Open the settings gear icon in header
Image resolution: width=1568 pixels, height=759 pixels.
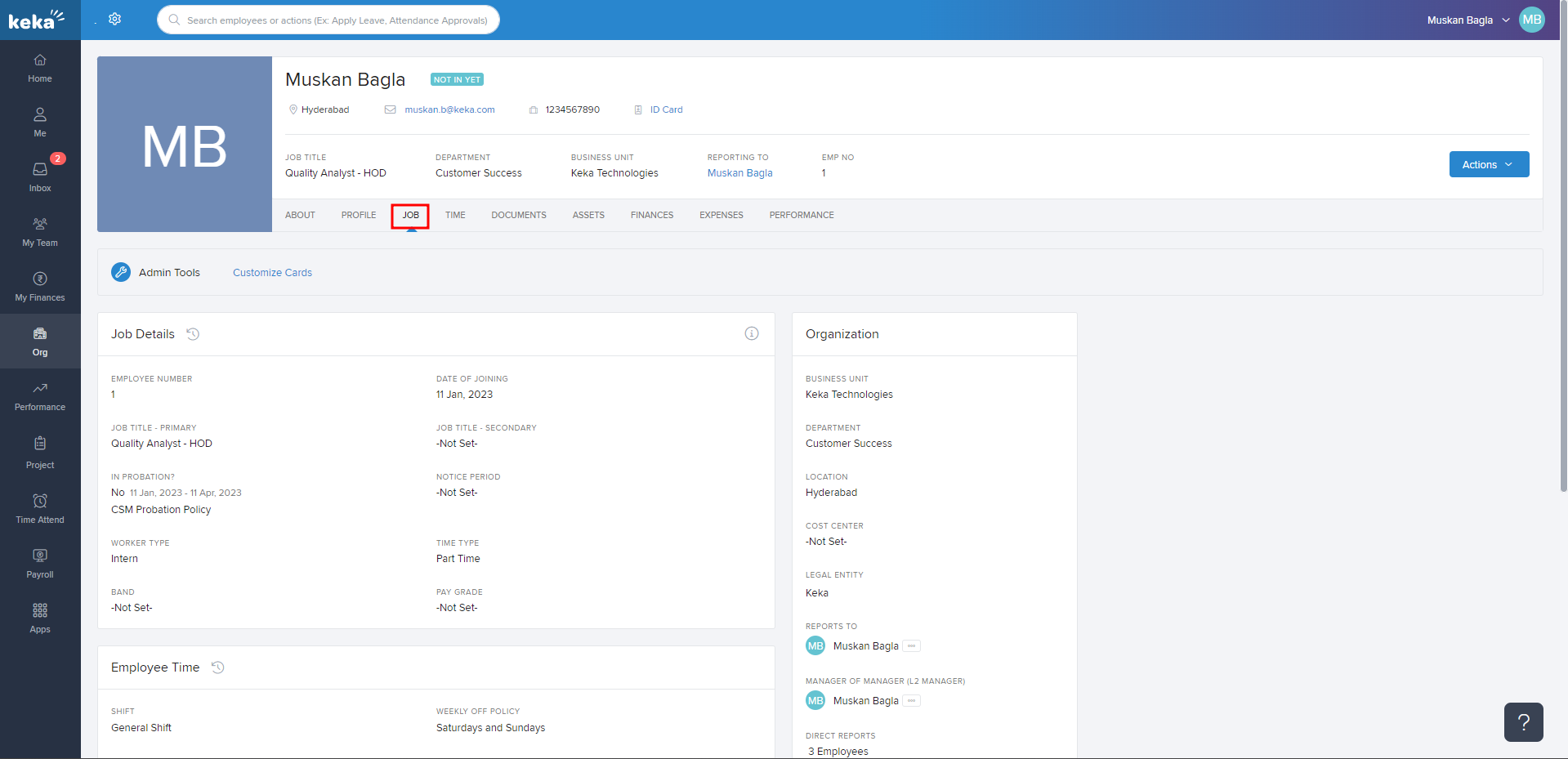(115, 19)
